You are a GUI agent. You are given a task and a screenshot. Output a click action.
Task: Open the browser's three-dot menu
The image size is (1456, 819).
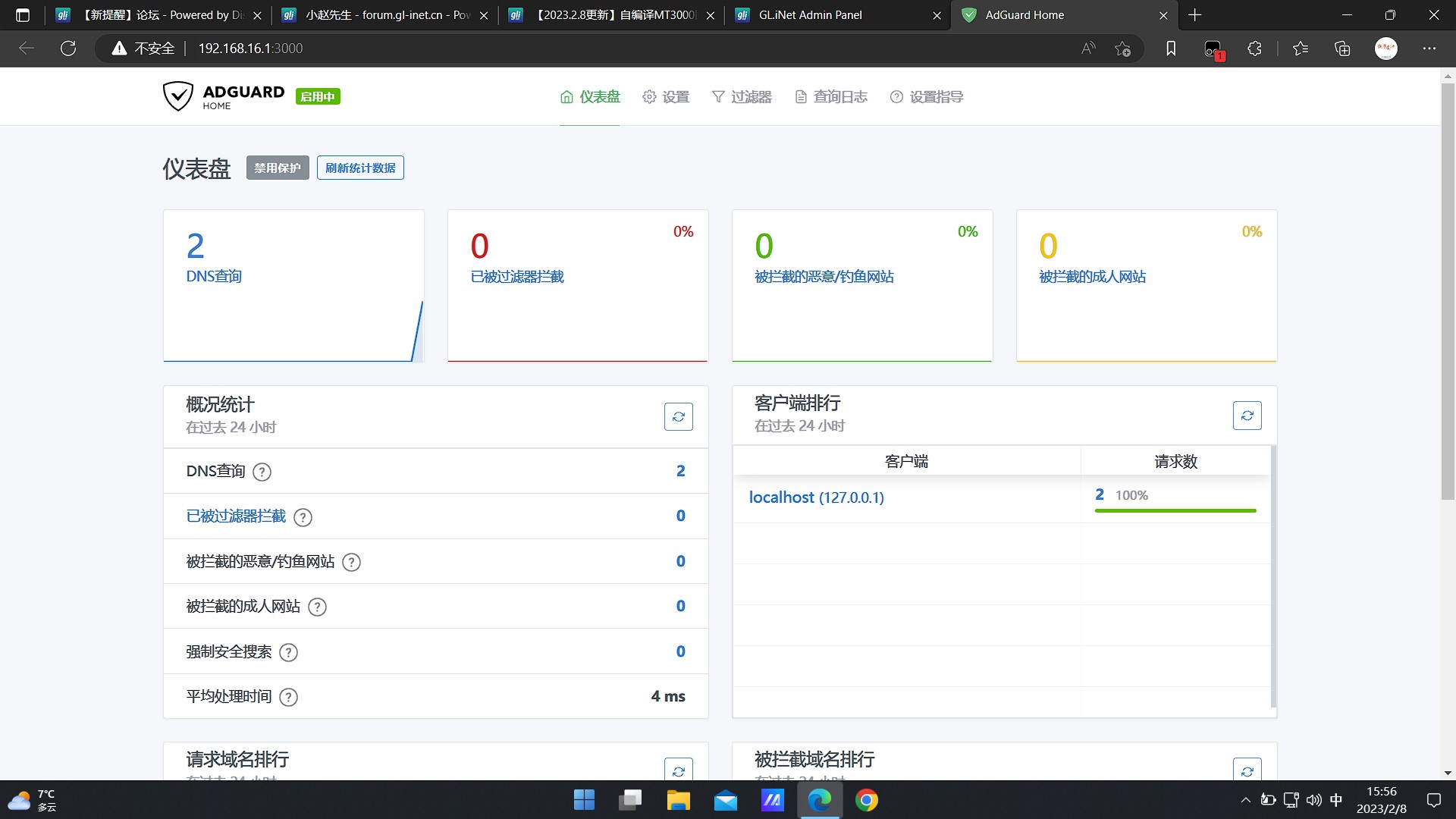click(x=1429, y=49)
